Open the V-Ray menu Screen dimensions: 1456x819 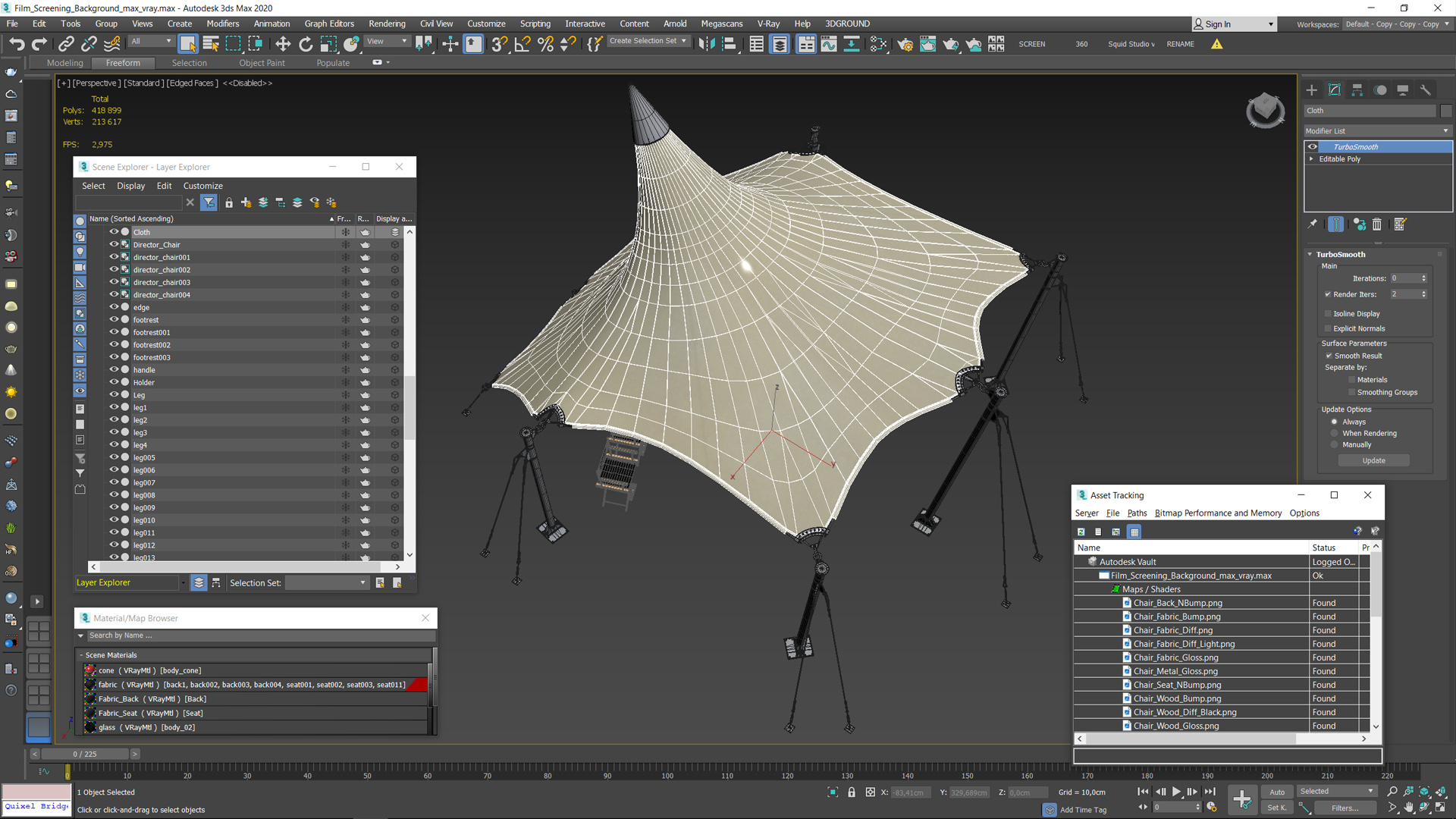click(x=768, y=24)
